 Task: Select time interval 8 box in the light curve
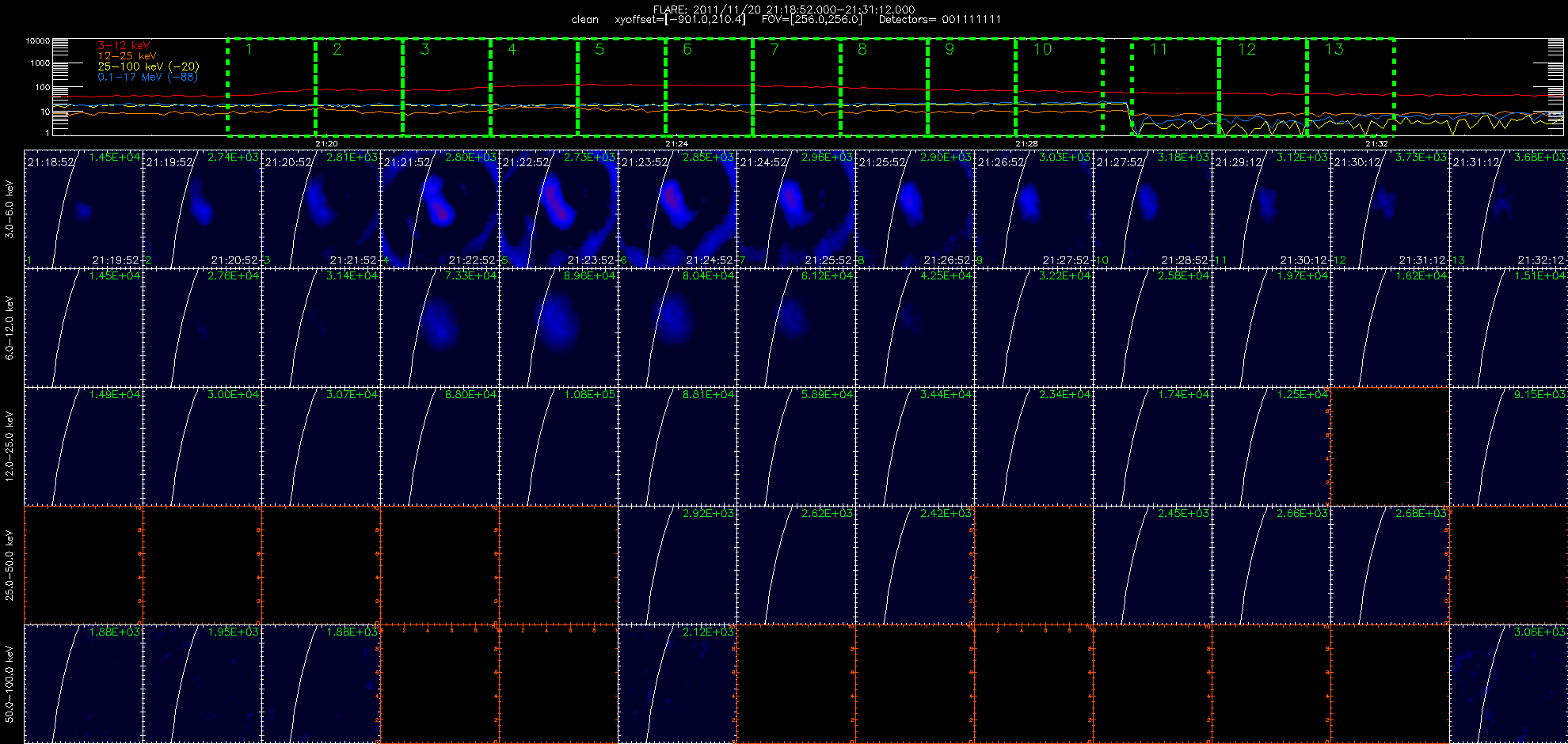coord(884,86)
